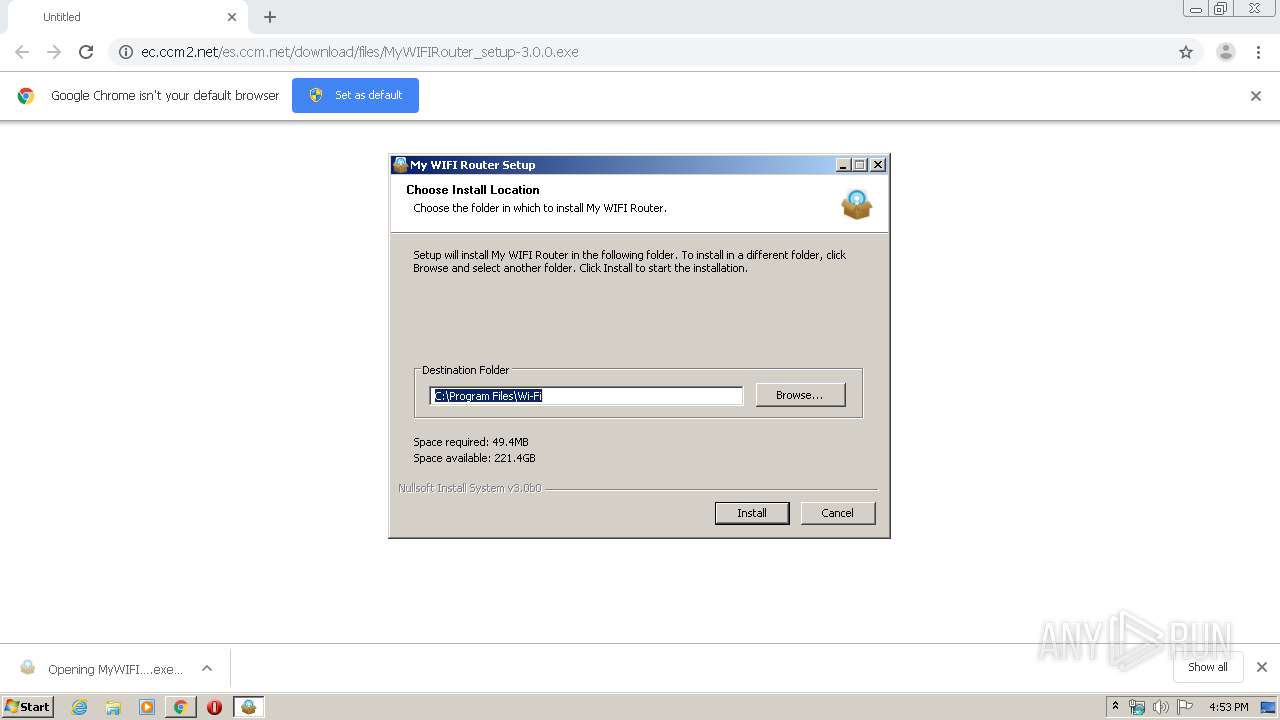Open the MyWIFI exe download item
The width and height of the screenshot is (1280, 720).
102,669
